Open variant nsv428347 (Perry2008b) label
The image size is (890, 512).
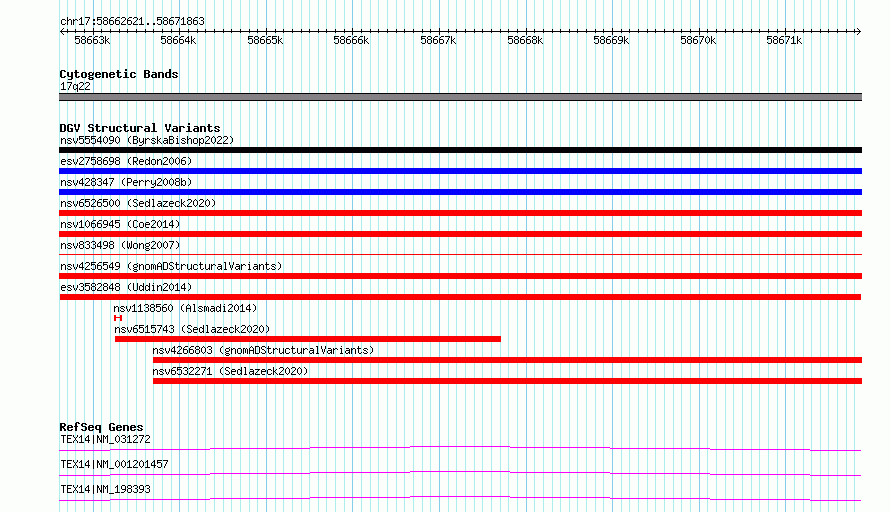126,182
